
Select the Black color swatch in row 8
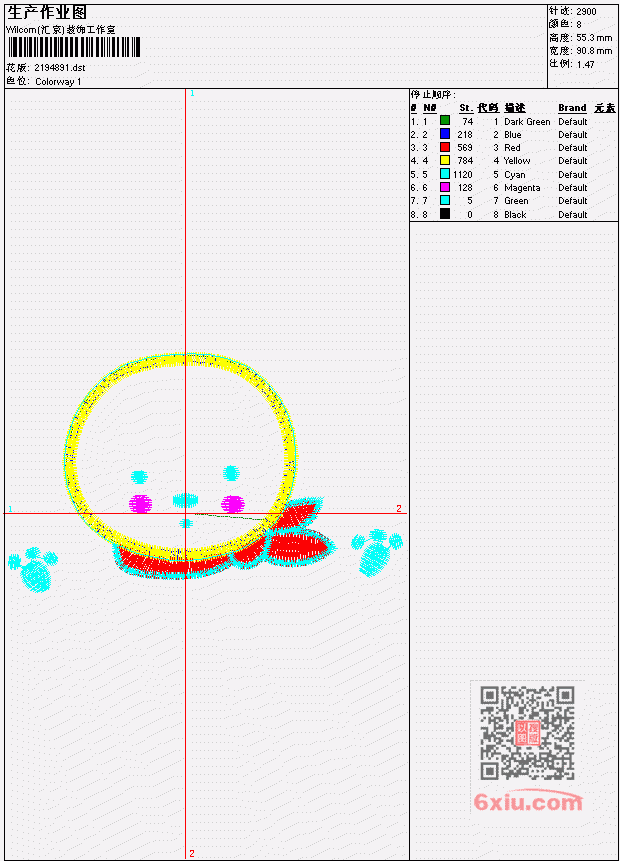(x=445, y=214)
